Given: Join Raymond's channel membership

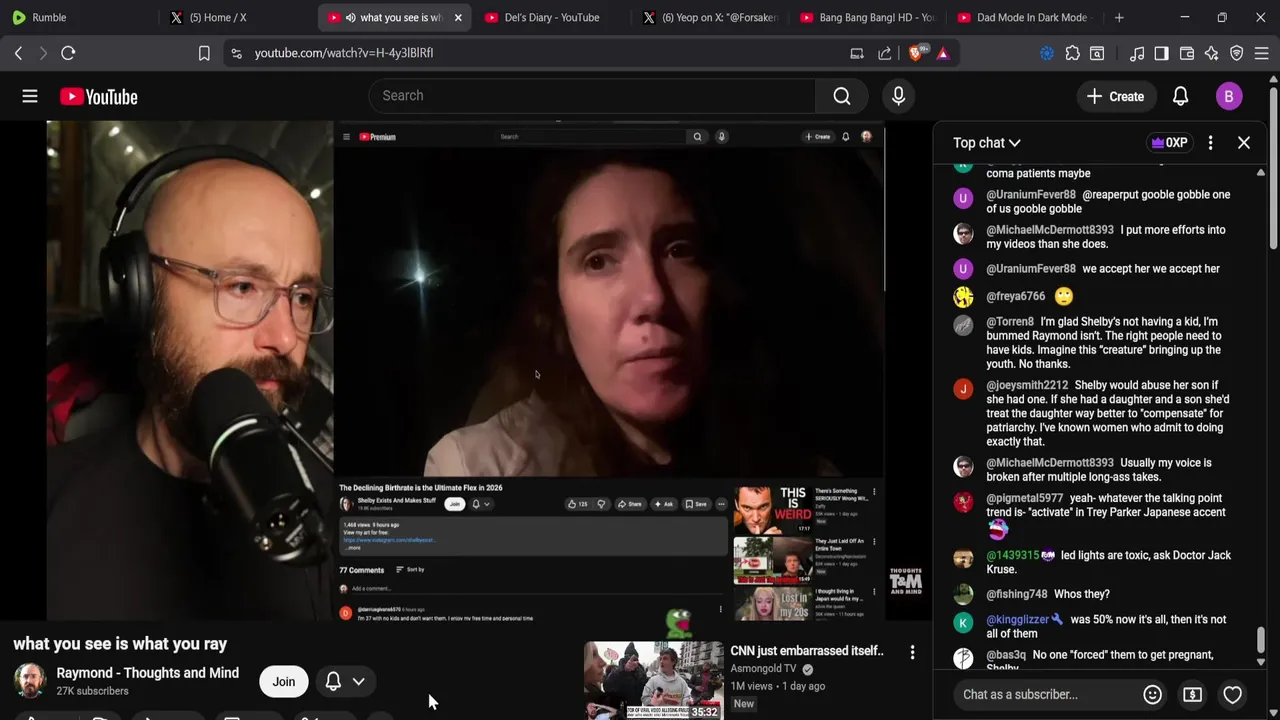Looking at the screenshot, I should pyautogui.click(x=284, y=682).
